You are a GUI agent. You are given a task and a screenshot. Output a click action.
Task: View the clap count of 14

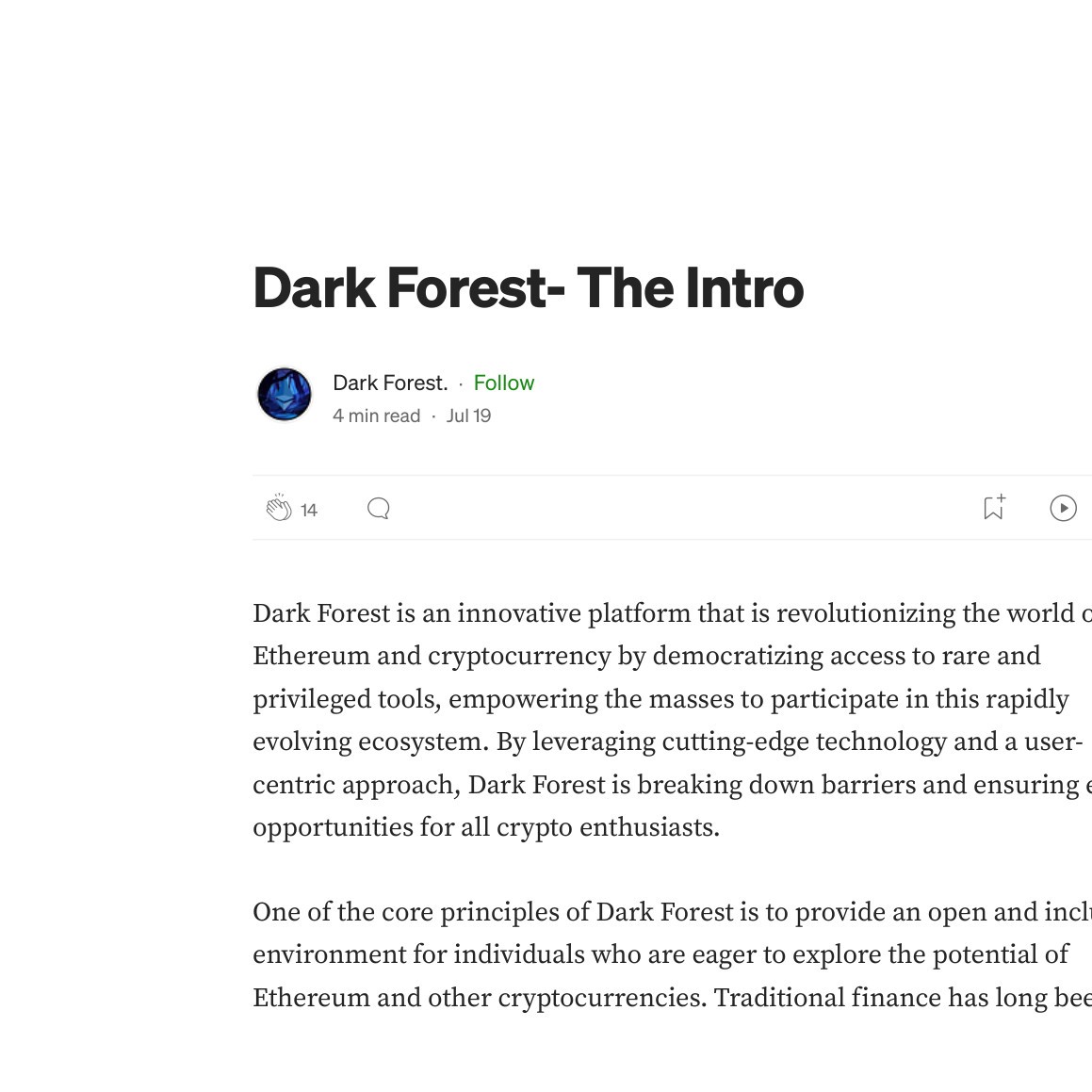309,510
